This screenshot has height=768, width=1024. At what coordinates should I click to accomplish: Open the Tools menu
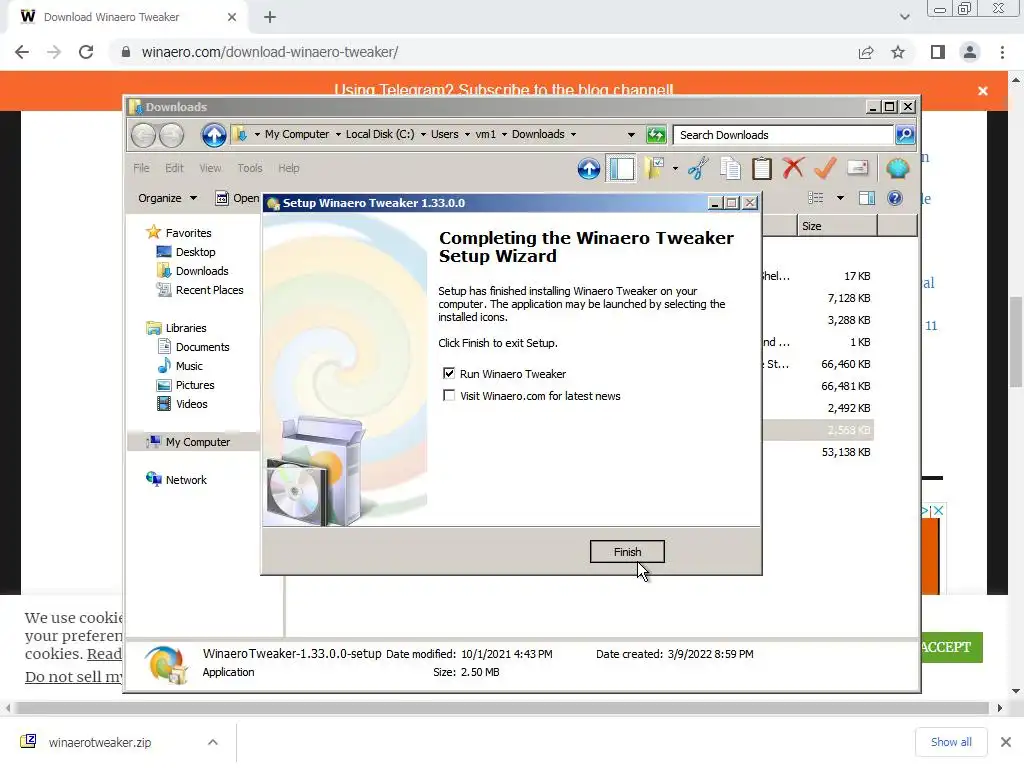pos(250,168)
